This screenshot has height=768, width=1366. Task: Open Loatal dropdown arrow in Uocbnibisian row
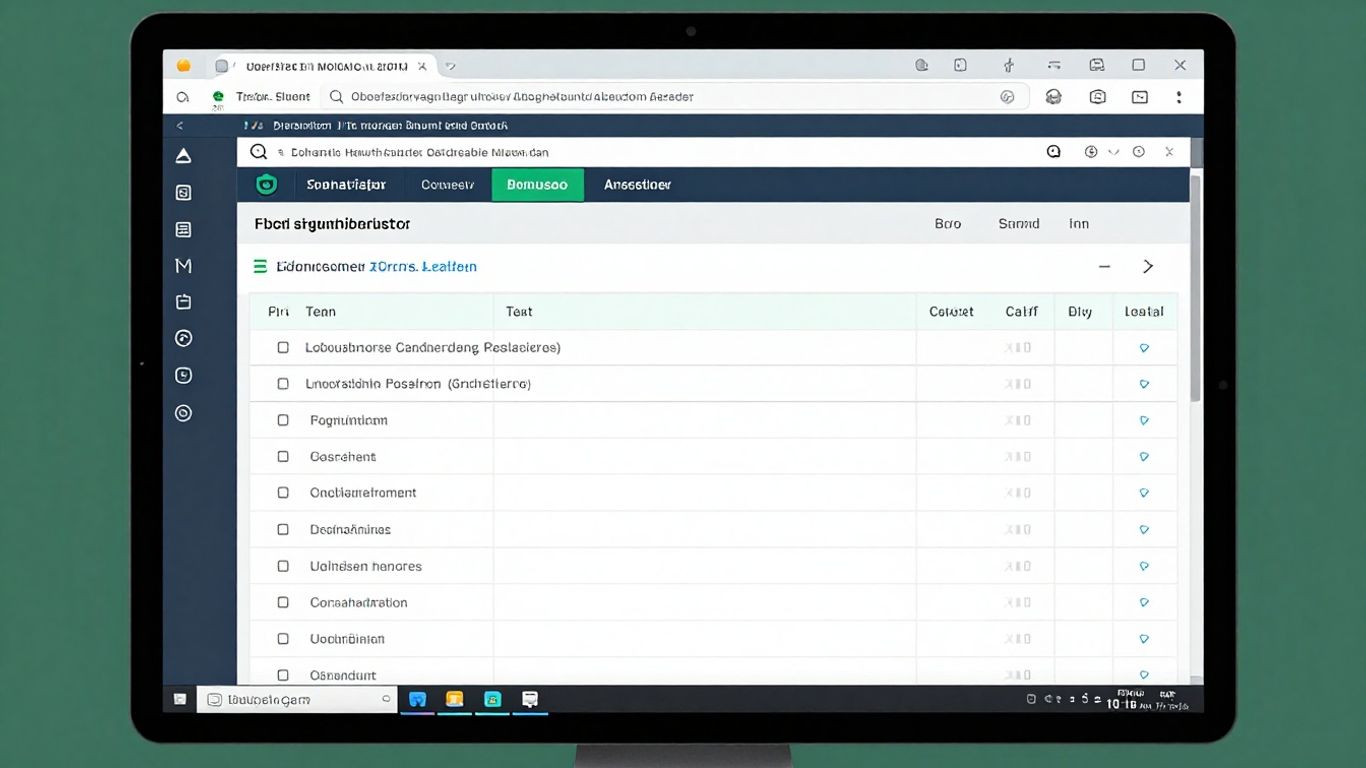[1144, 639]
